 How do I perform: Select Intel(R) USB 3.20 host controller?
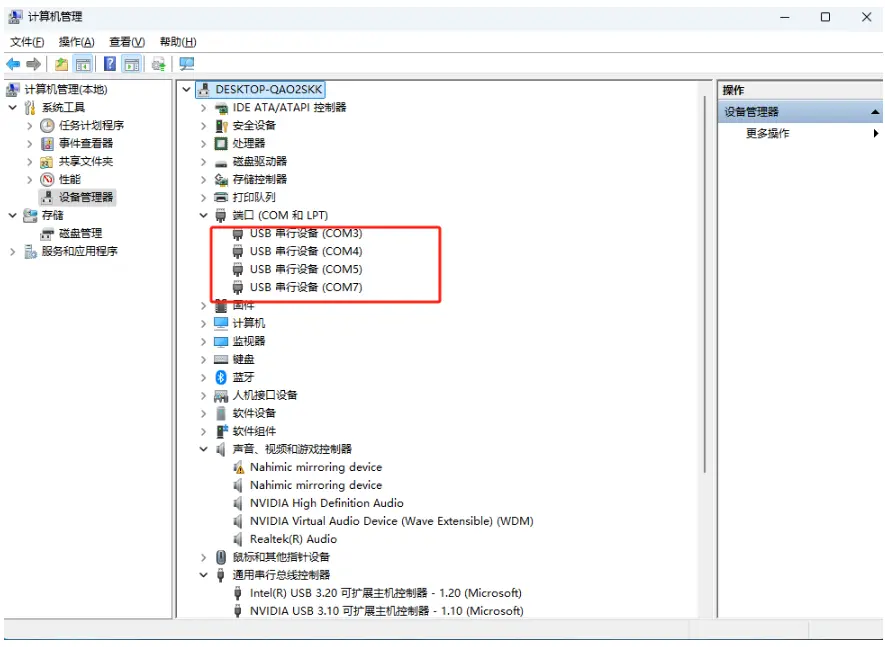click(x=386, y=593)
